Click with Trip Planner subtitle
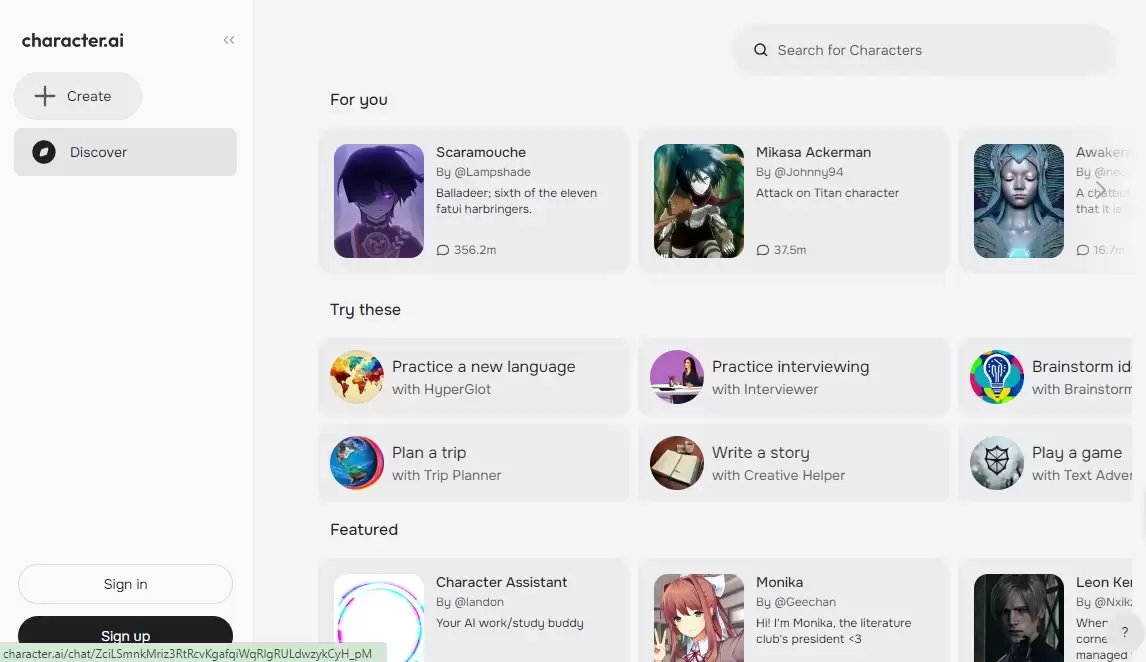Viewport: 1146px width, 662px height. 447,476
